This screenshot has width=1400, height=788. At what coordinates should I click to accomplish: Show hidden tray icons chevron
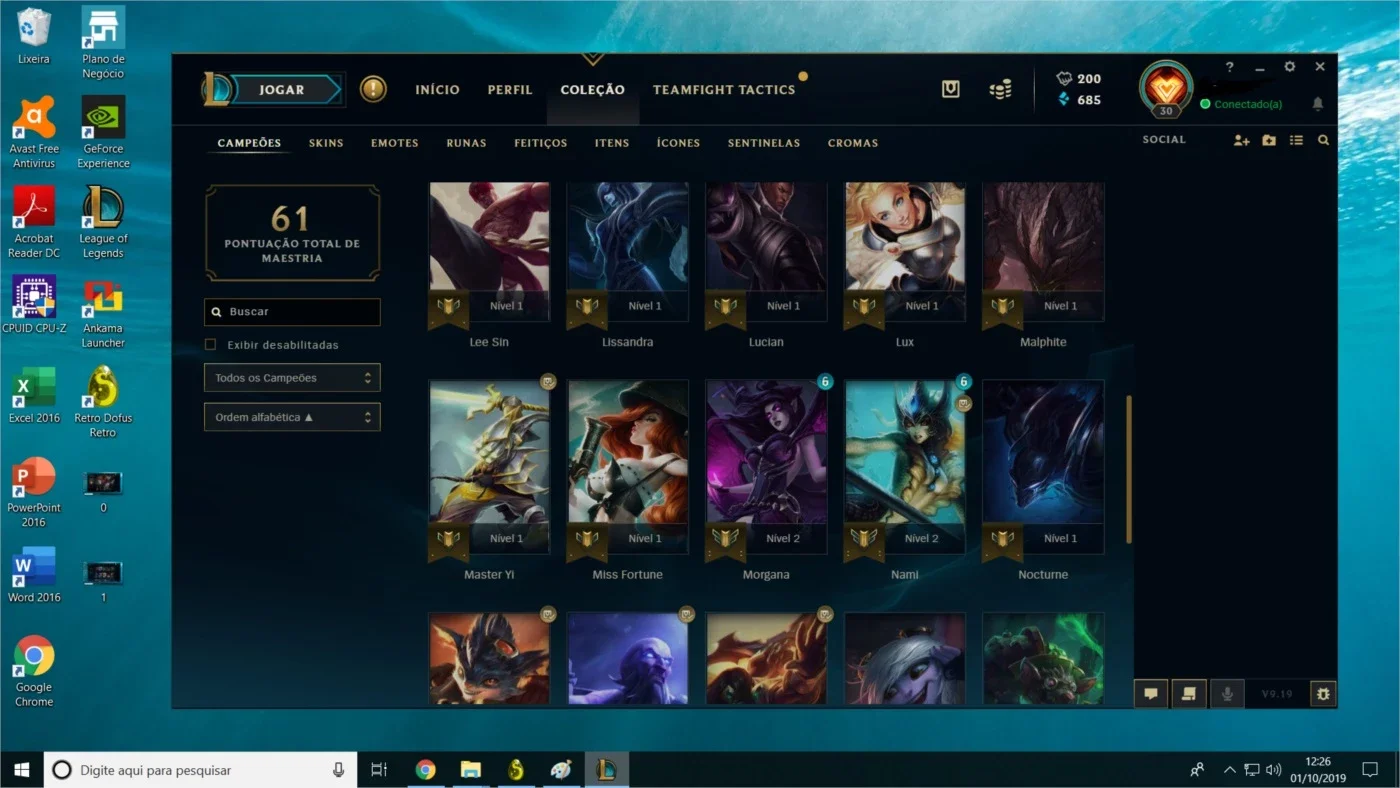click(x=1230, y=770)
